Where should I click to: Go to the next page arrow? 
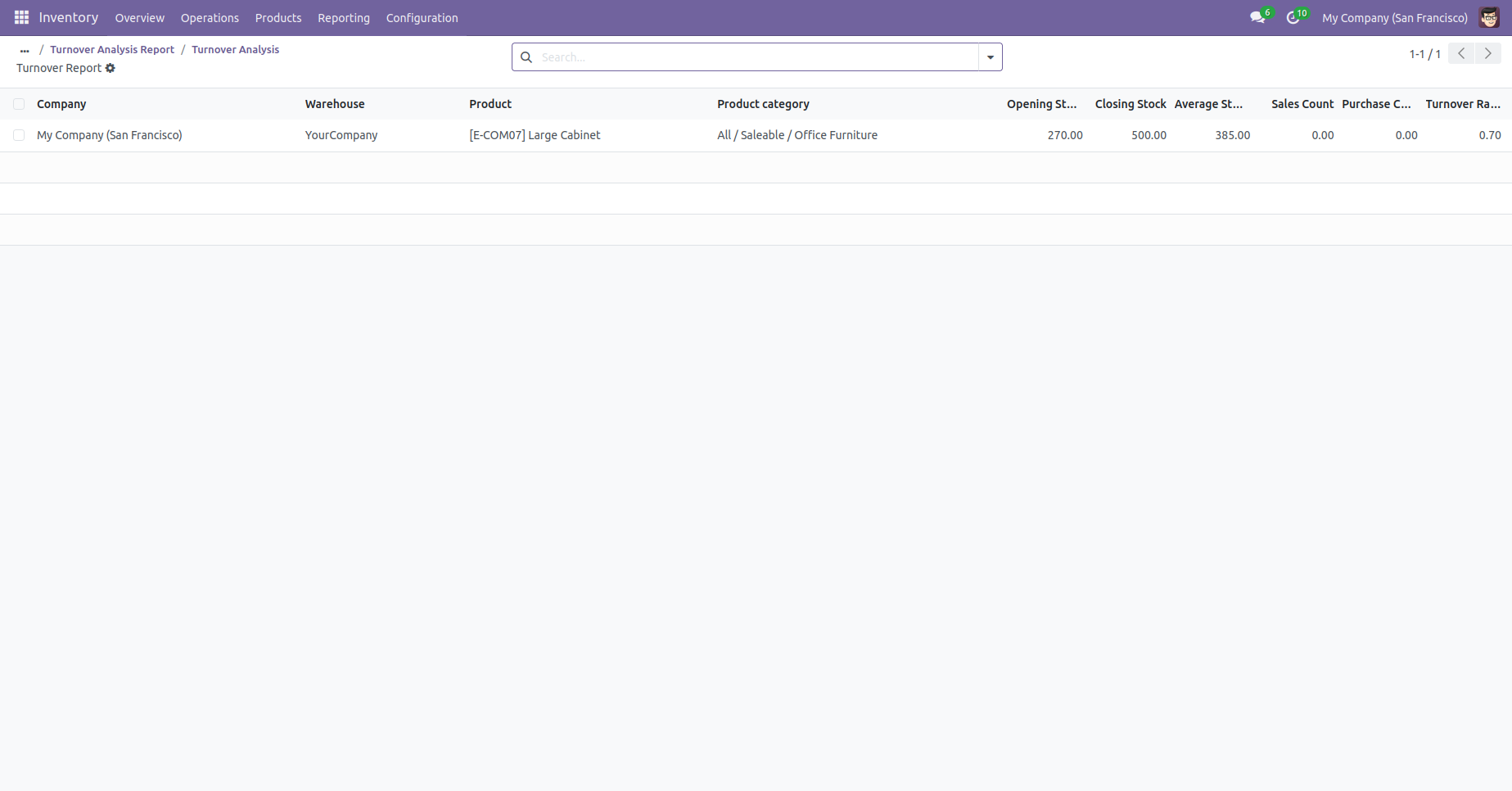coord(1487,53)
